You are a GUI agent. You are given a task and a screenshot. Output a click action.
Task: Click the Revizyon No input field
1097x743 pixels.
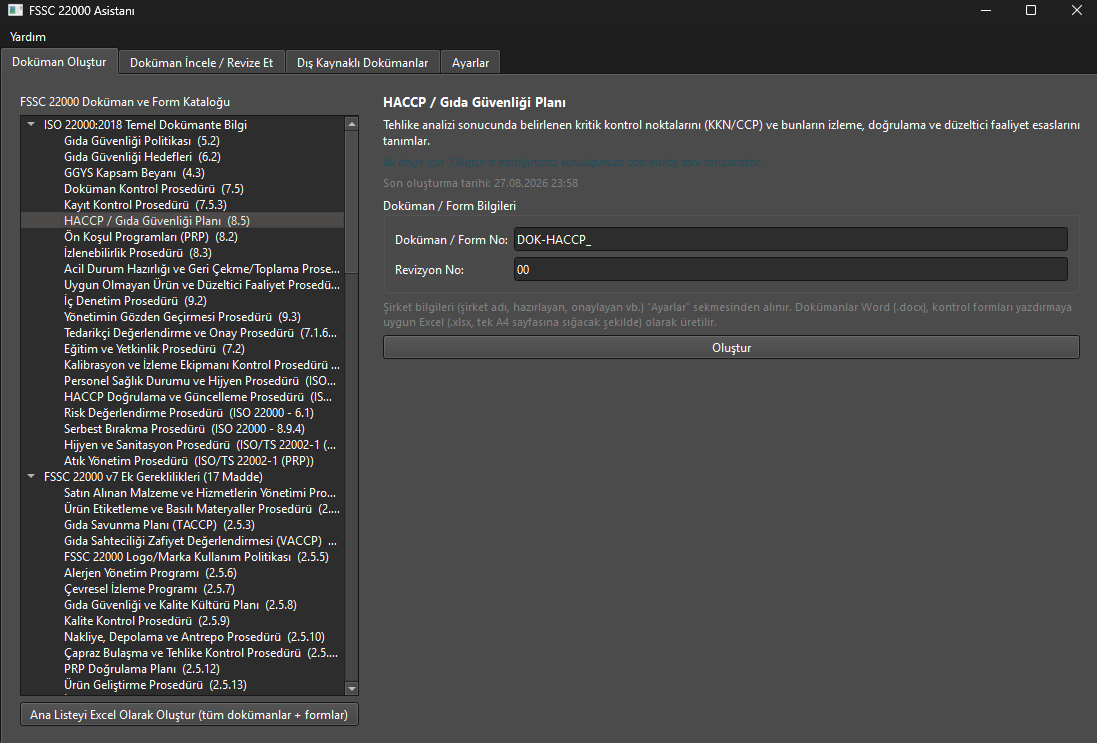click(x=791, y=269)
